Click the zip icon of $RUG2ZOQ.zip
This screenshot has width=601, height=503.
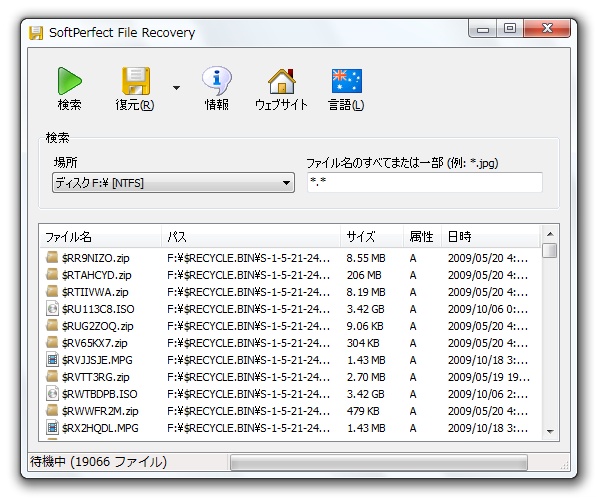[52, 325]
